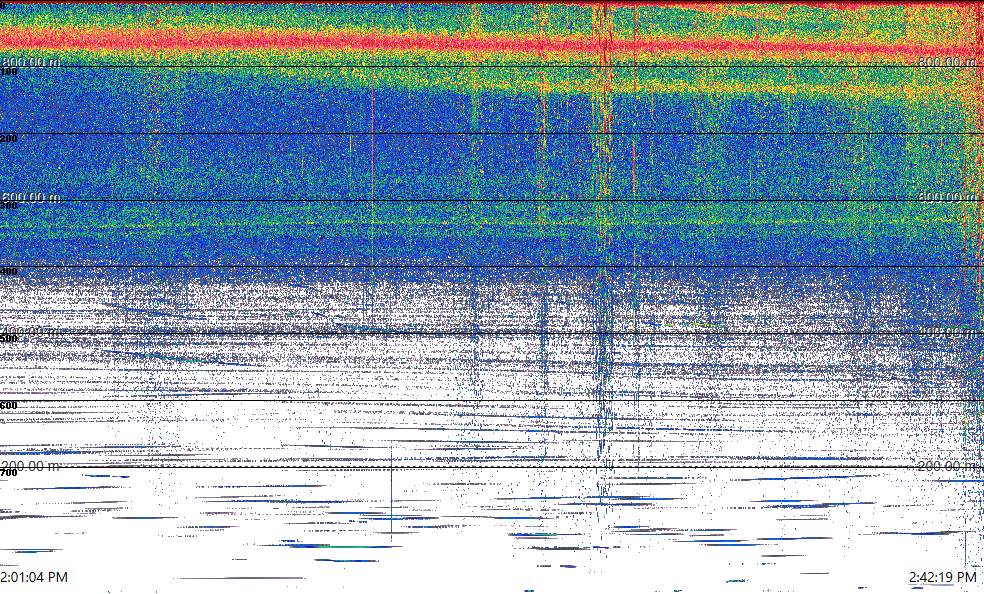Select the 400 depth scale label

tap(9, 272)
